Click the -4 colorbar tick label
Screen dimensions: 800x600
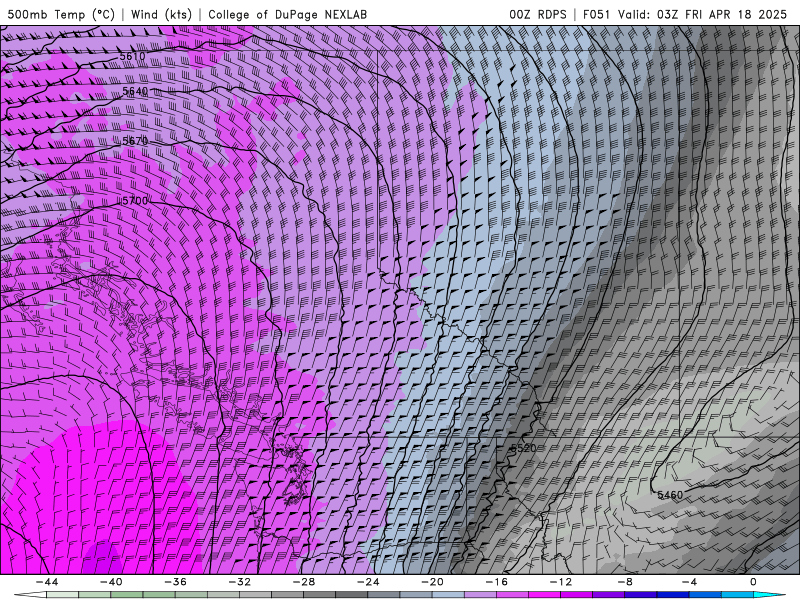click(x=689, y=582)
